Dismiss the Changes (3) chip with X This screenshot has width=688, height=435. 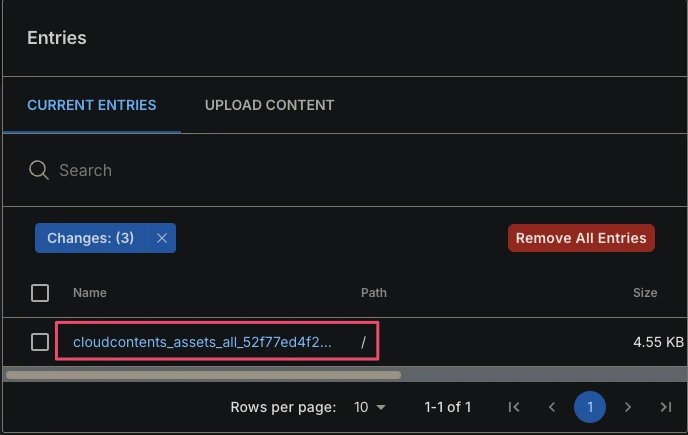(x=162, y=238)
